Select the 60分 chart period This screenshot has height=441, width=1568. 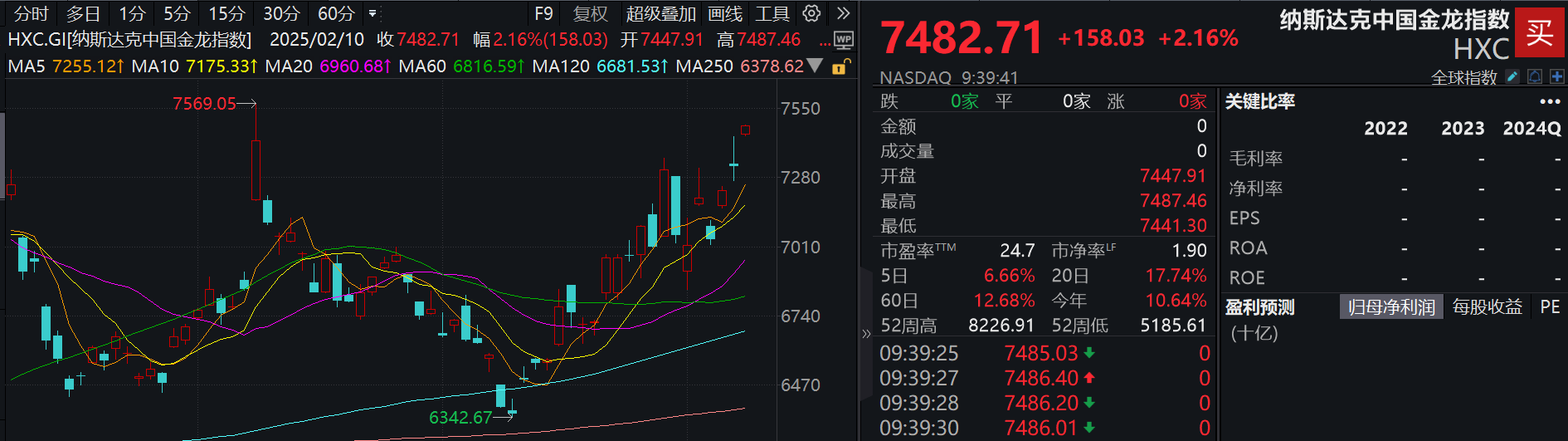point(336,13)
